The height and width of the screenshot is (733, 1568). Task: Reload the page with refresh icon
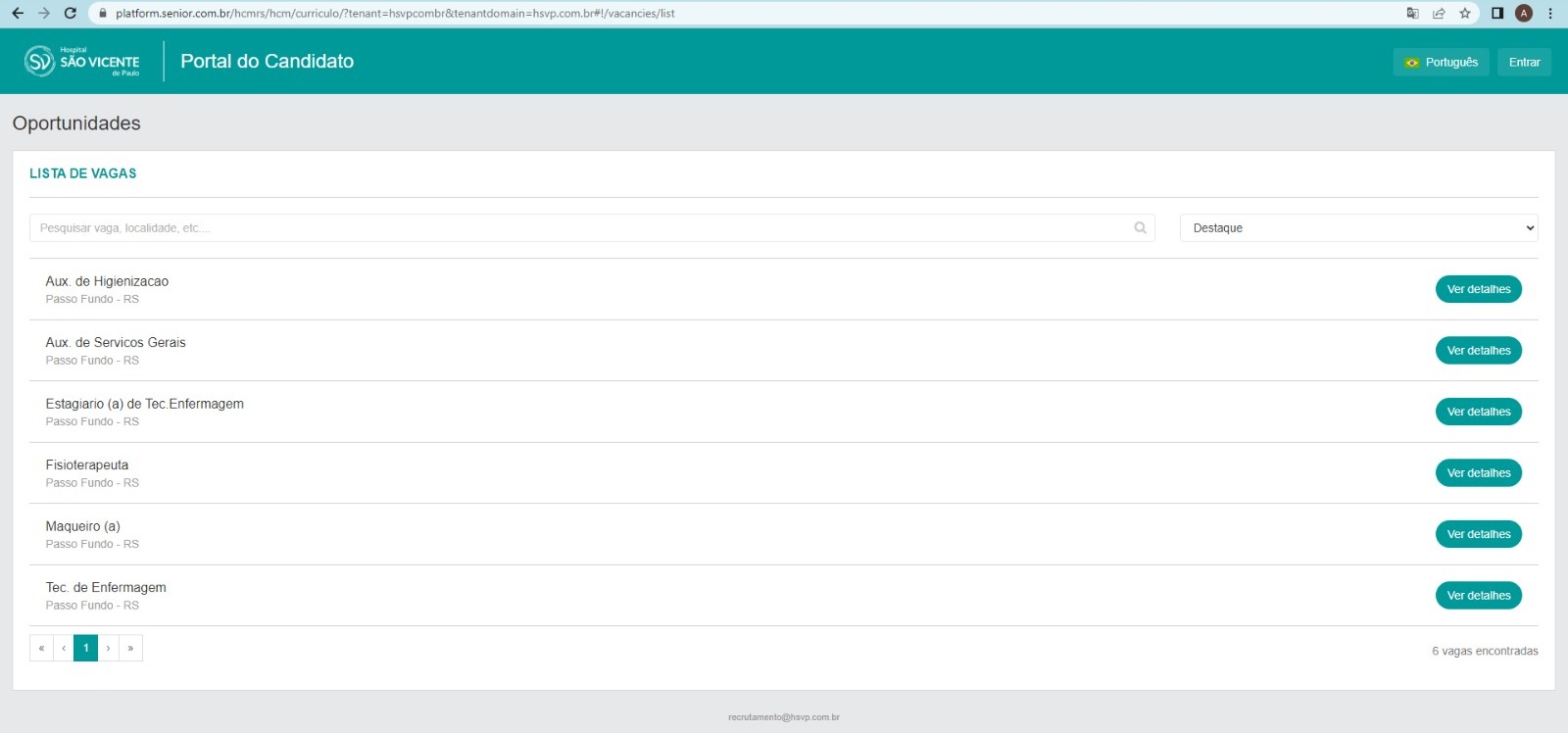point(70,13)
